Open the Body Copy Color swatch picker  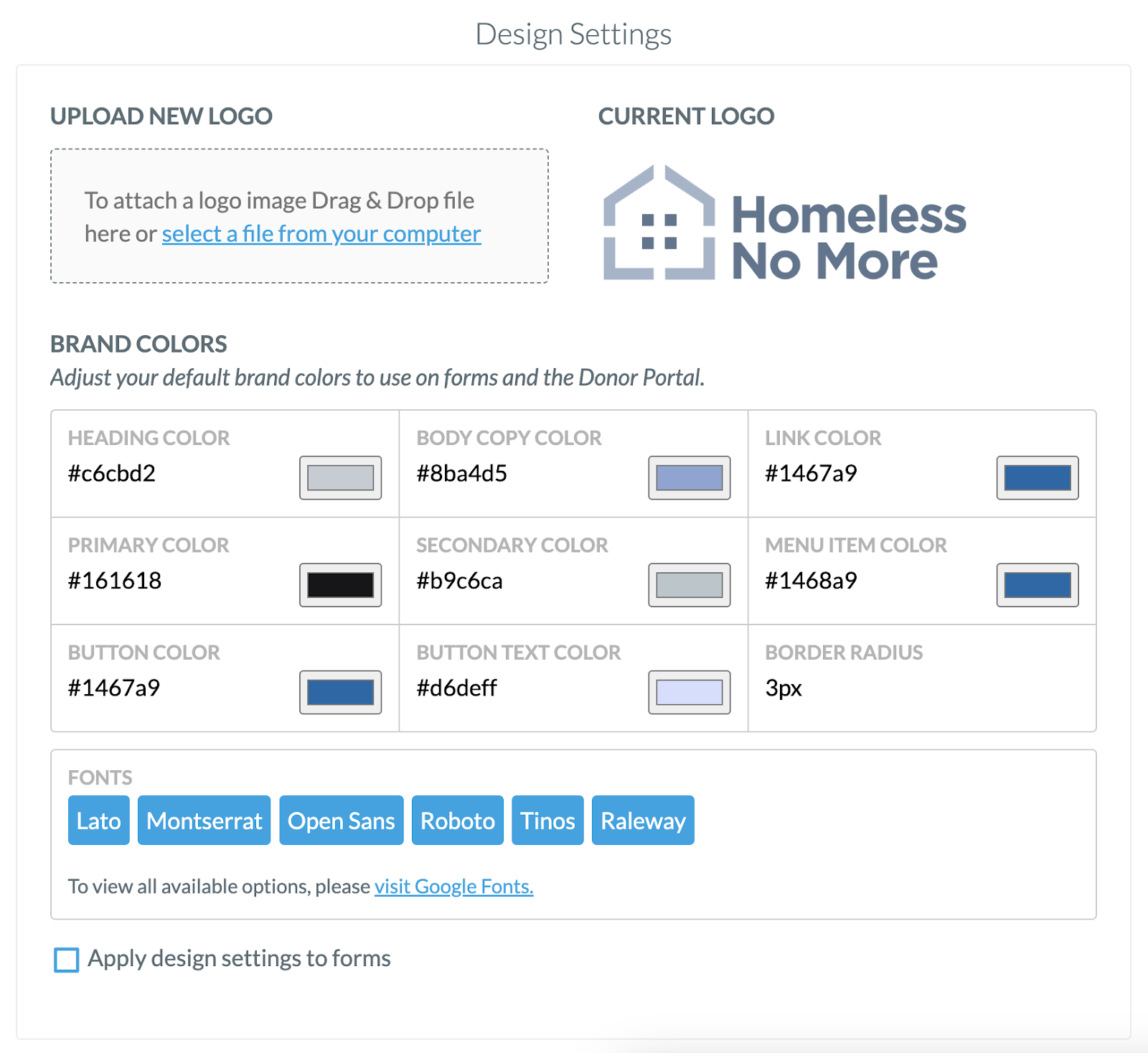(x=689, y=477)
